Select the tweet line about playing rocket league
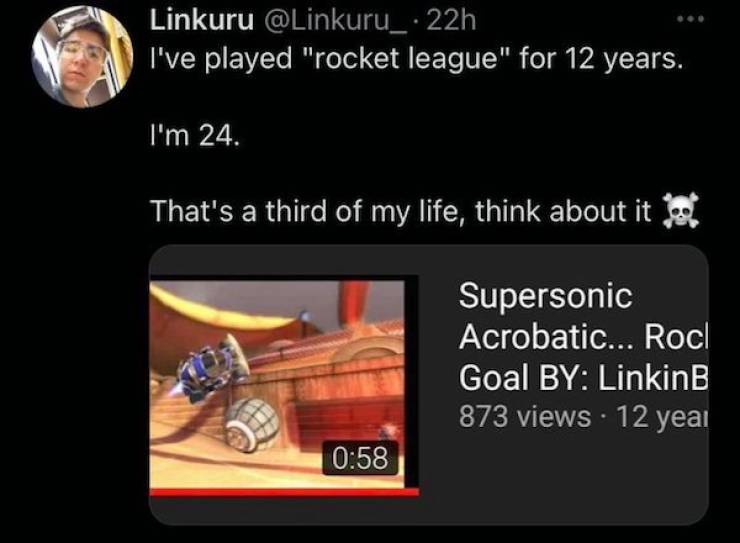The height and width of the screenshot is (543, 740). click(x=416, y=59)
